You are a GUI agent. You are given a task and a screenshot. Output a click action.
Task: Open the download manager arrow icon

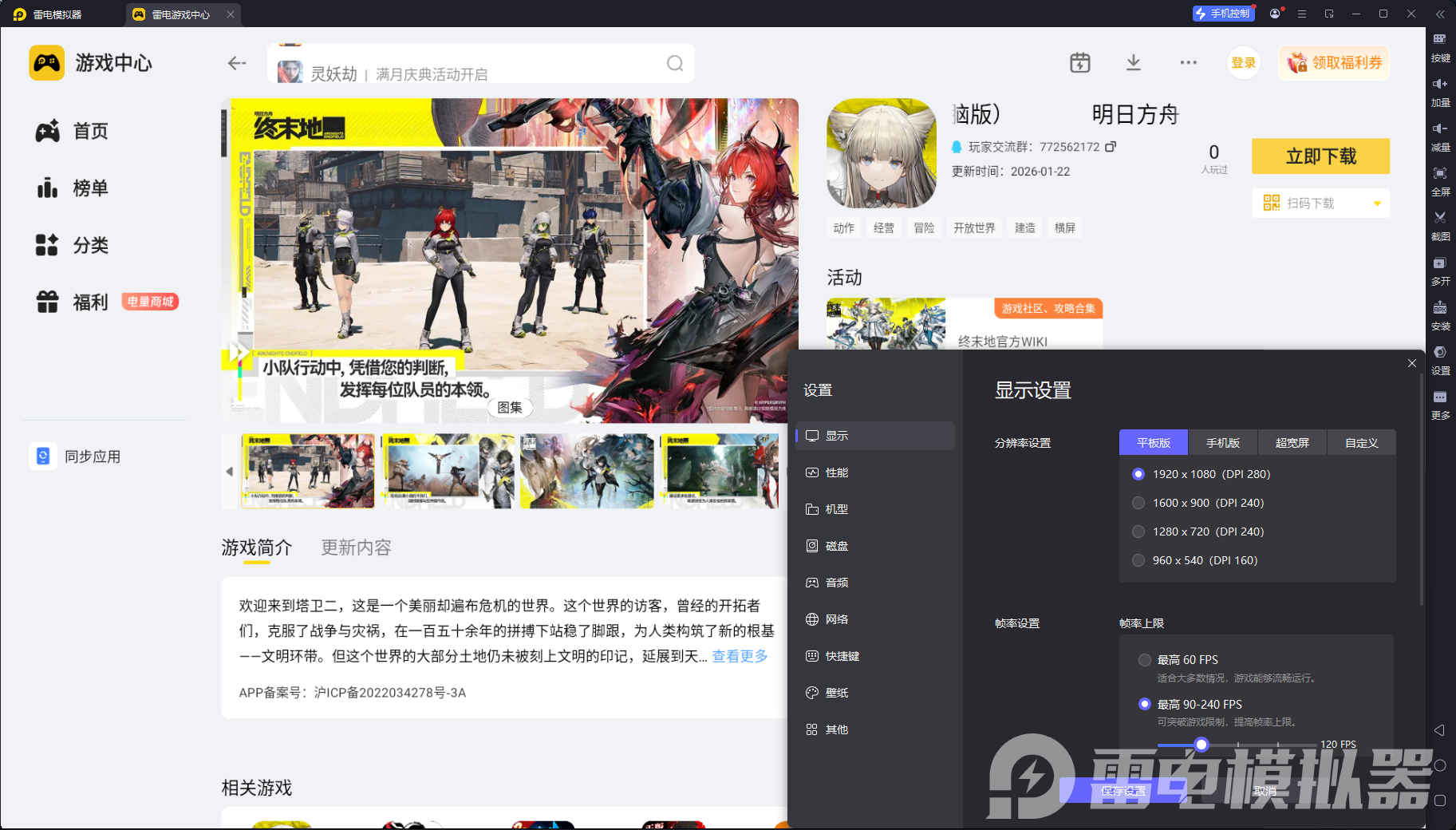pyautogui.click(x=1133, y=63)
